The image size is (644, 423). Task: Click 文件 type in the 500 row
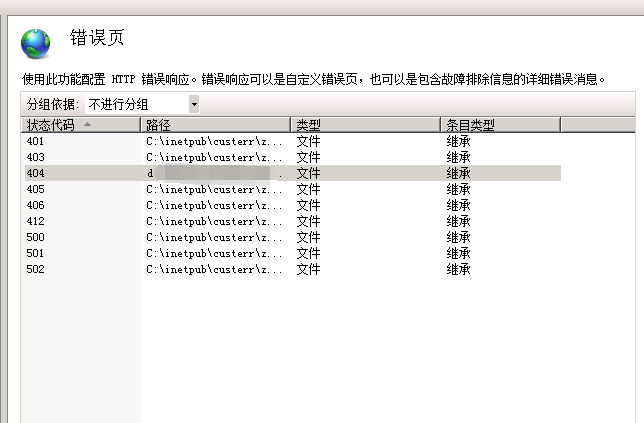pos(308,237)
